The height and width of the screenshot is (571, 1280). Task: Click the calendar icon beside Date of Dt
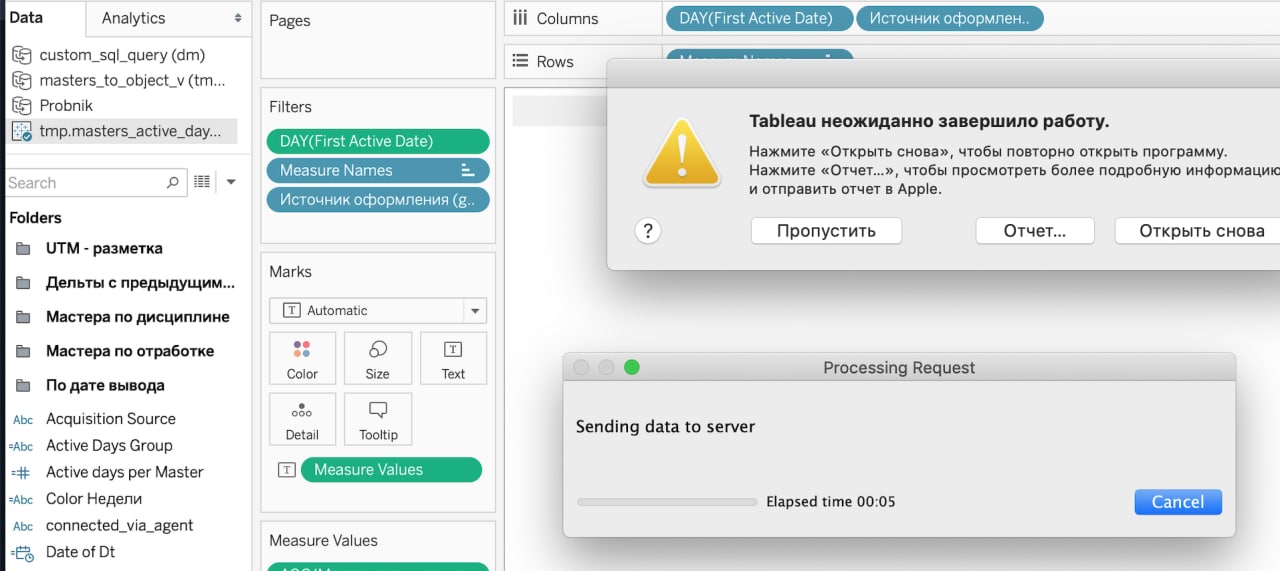click(x=22, y=552)
